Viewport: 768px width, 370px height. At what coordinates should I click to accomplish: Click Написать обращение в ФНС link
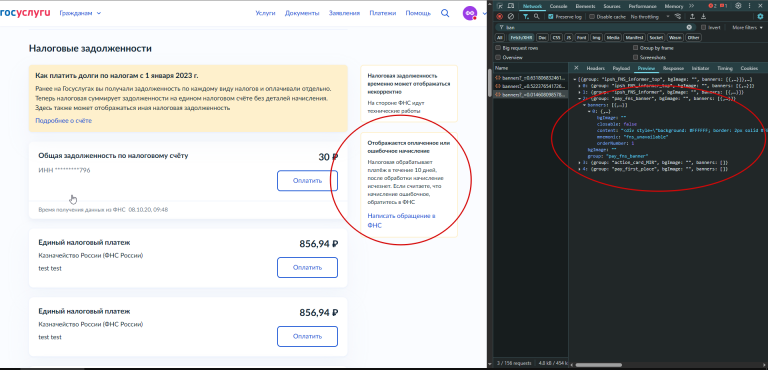[401, 221]
